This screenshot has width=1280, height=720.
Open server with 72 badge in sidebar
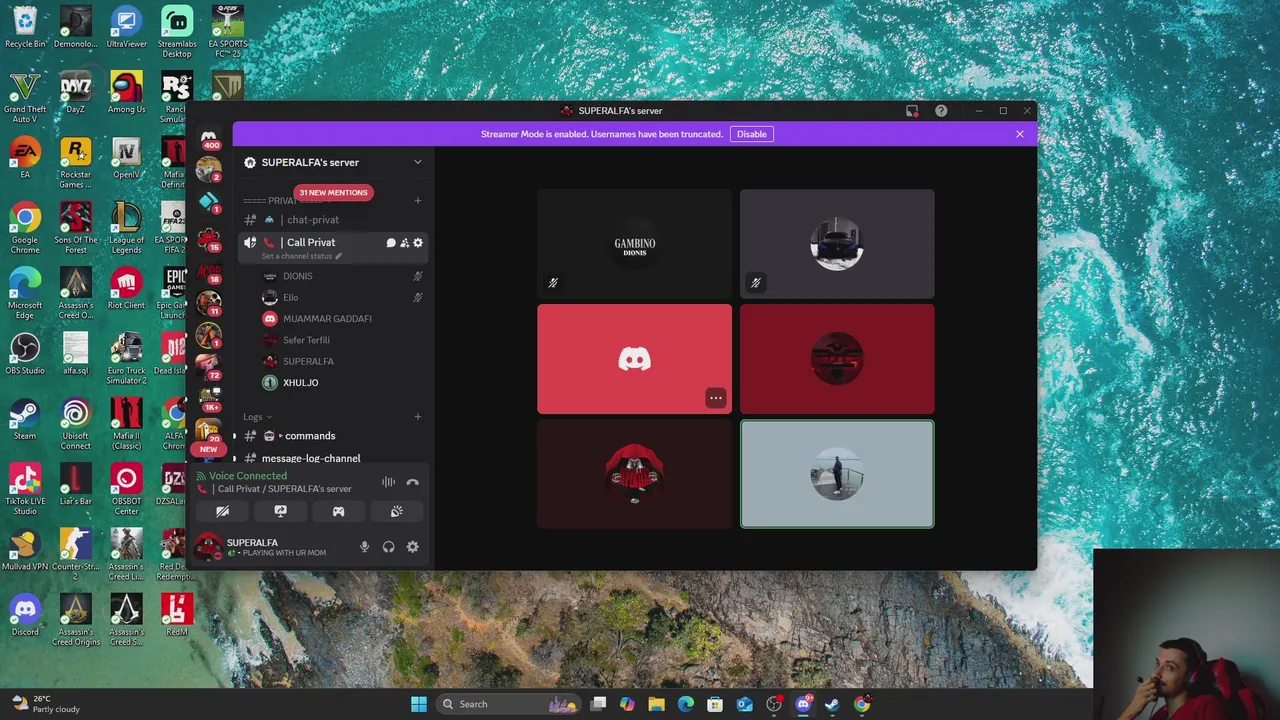click(209, 367)
